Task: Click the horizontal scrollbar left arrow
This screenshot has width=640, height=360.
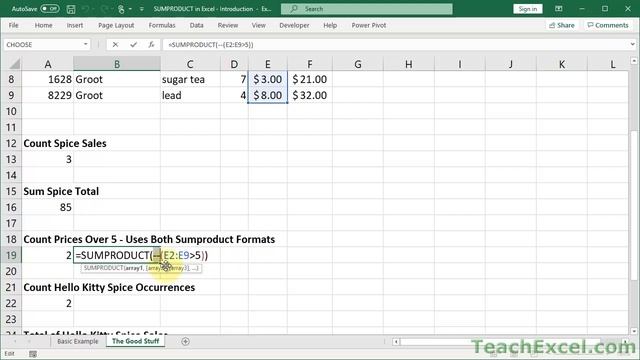Action: [396, 342]
